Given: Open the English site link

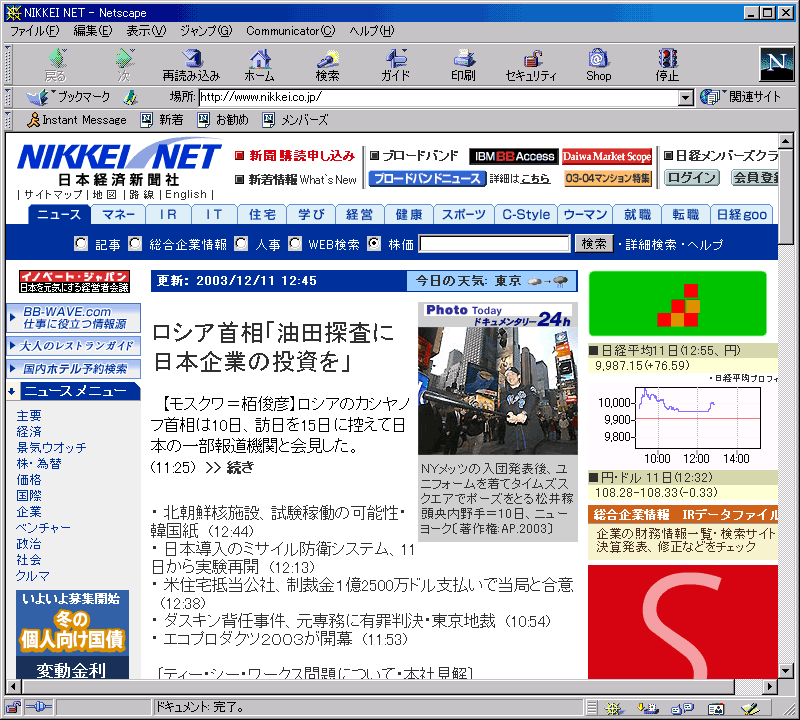Looking at the screenshot, I should click(x=186, y=194).
